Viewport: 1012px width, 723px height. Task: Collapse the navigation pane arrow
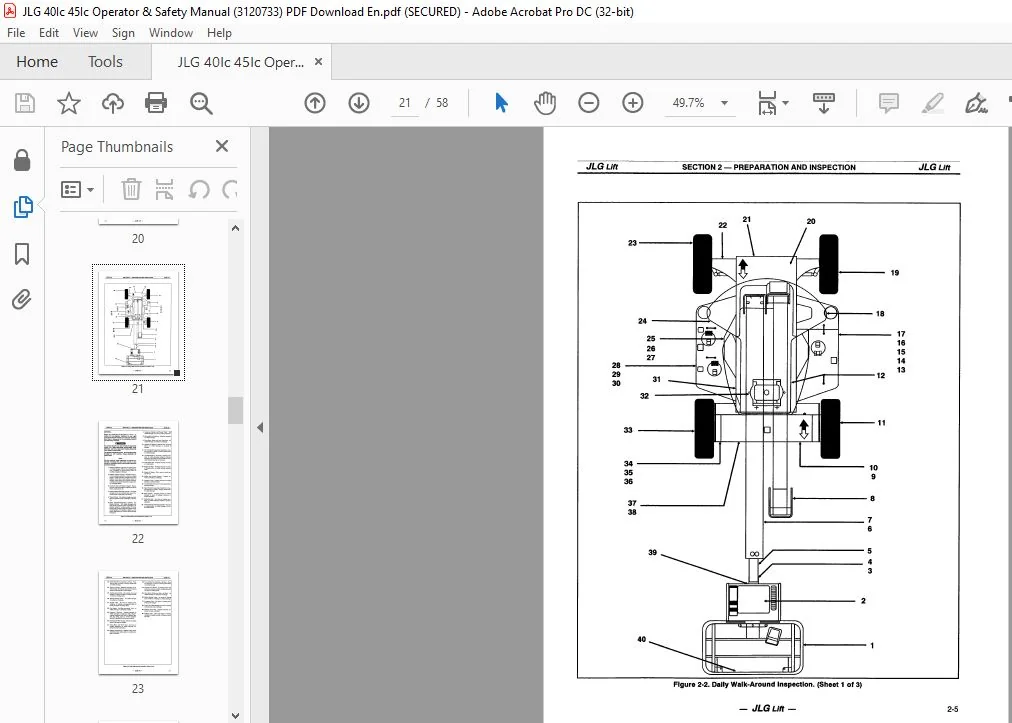click(x=260, y=427)
